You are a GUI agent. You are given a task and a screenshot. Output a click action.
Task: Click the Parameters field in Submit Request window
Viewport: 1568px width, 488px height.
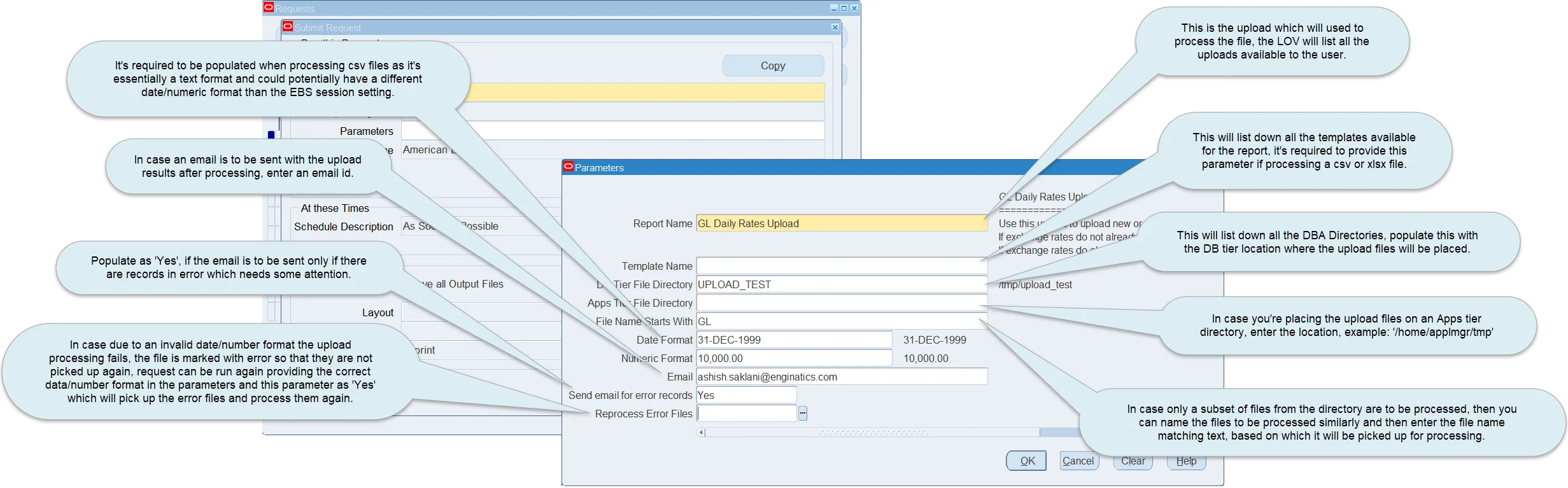[612, 131]
